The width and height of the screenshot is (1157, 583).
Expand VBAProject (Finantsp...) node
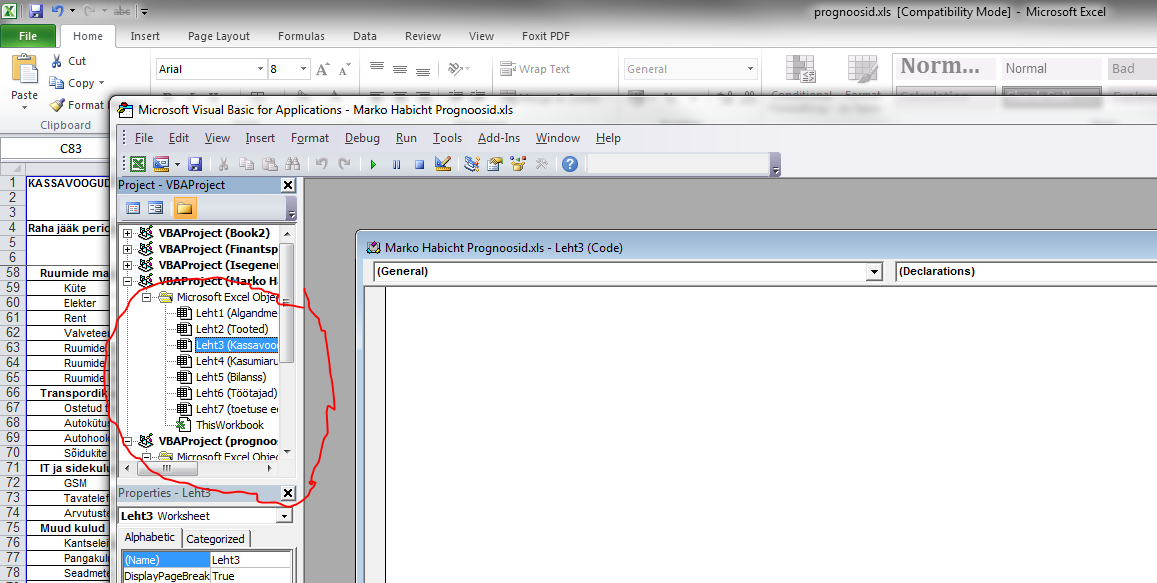128,249
